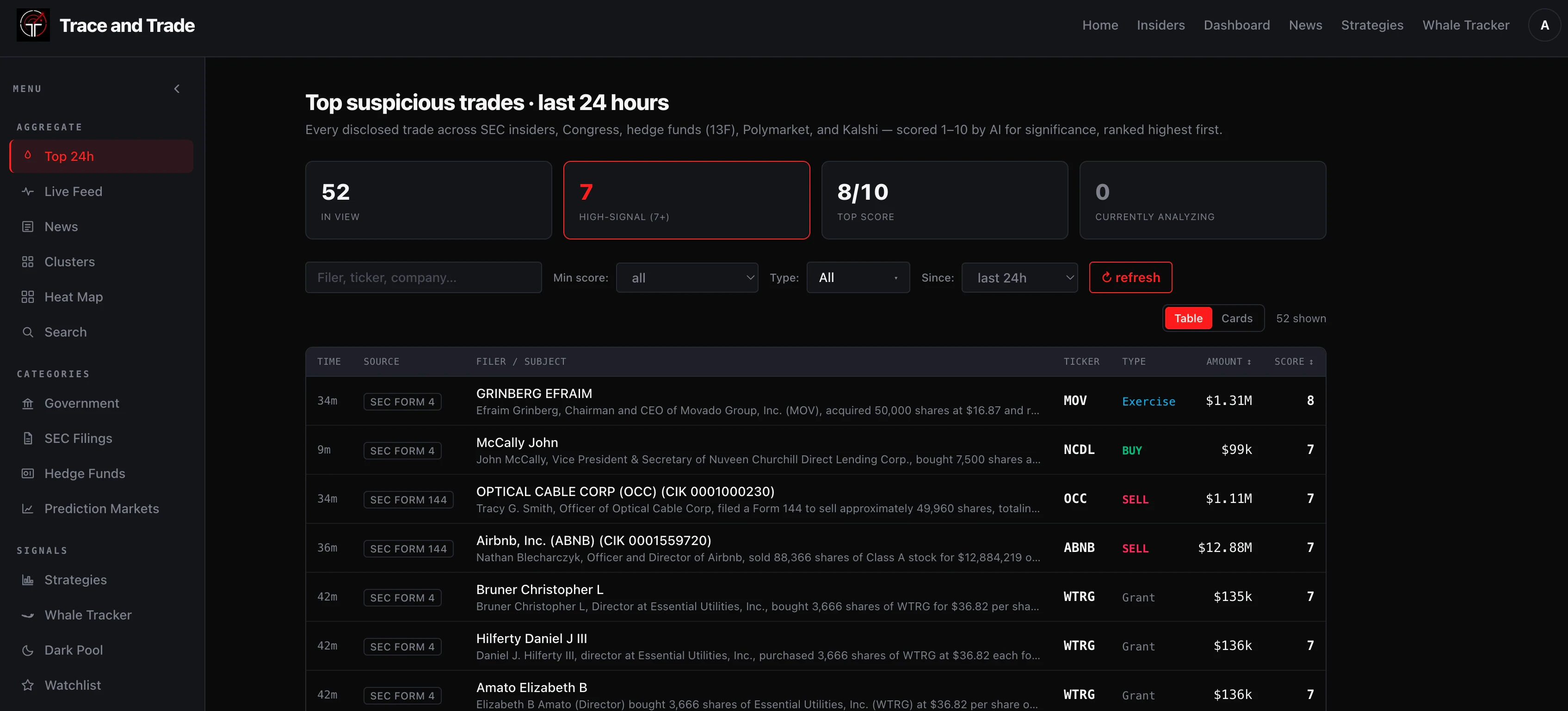The width and height of the screenshot is (1568, 711).
Task: Go to Clusters in sidebar
Action: [x=102, y=262]
